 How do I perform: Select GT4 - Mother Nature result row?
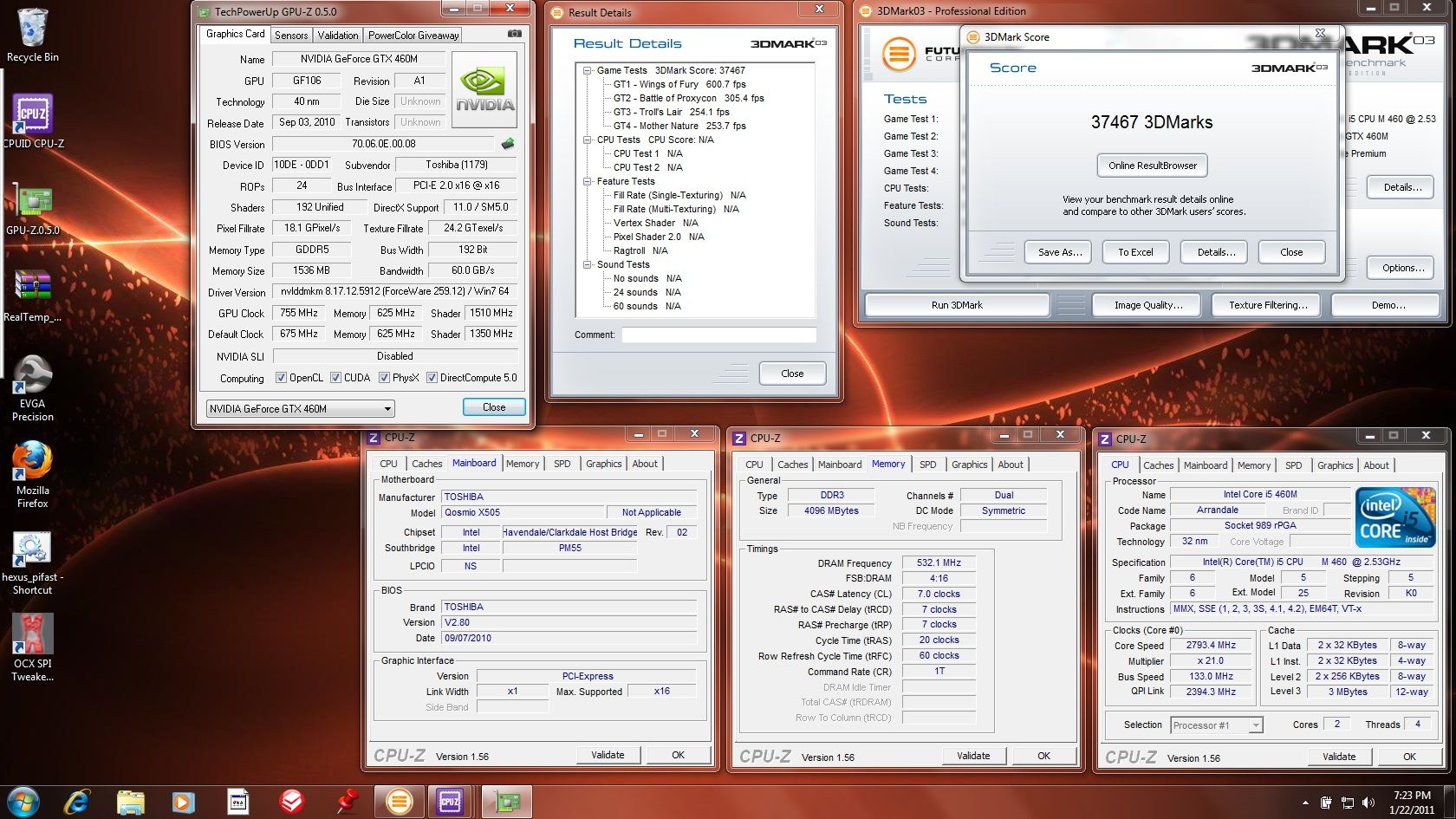[679, 126]
